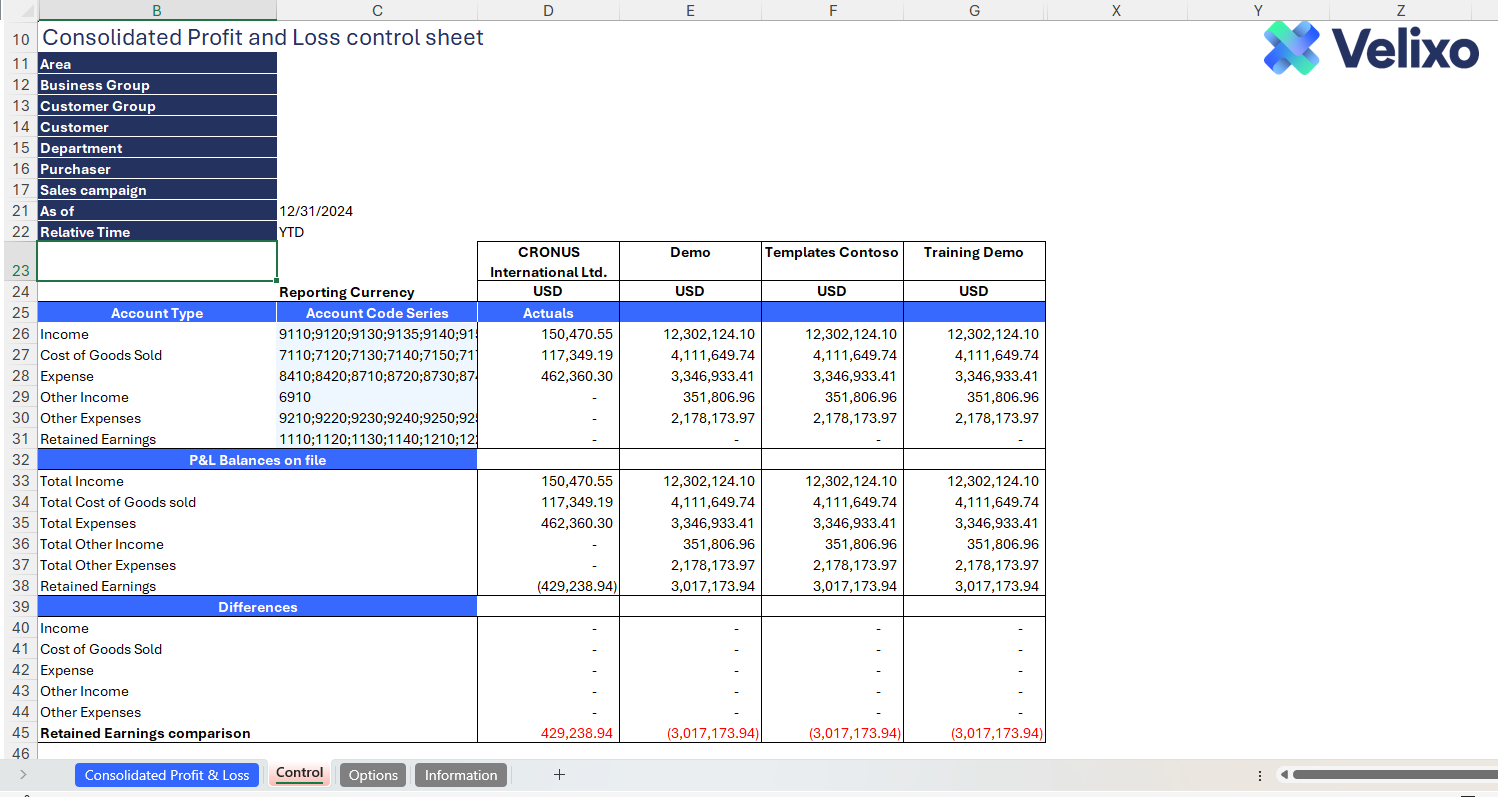Click the three-dot scrollbar resize handle

tap(1259, 775)
